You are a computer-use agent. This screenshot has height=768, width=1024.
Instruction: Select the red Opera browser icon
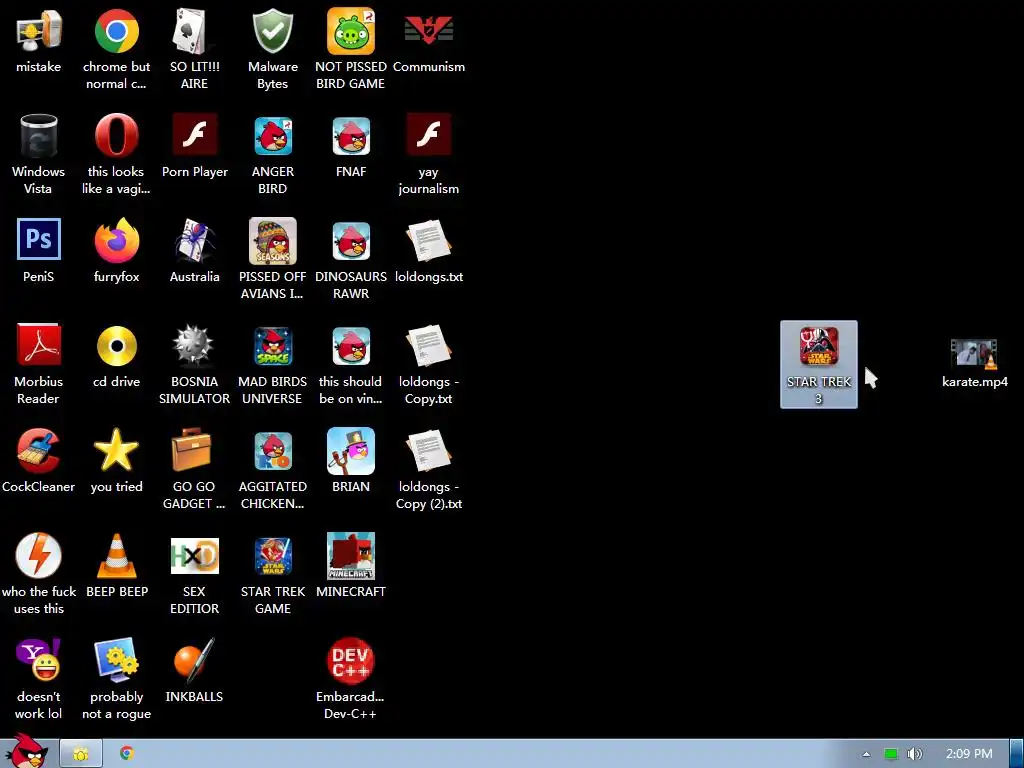click(x=116, y=136)
